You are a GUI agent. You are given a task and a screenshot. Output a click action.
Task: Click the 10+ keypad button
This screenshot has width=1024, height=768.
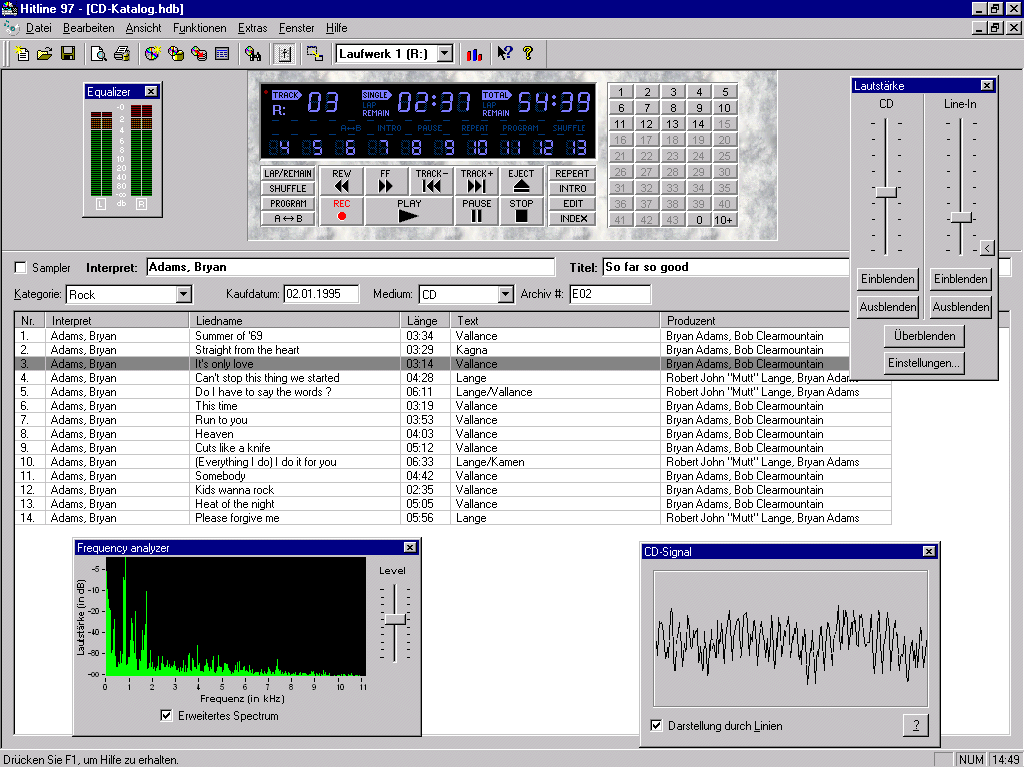[724, 220]
